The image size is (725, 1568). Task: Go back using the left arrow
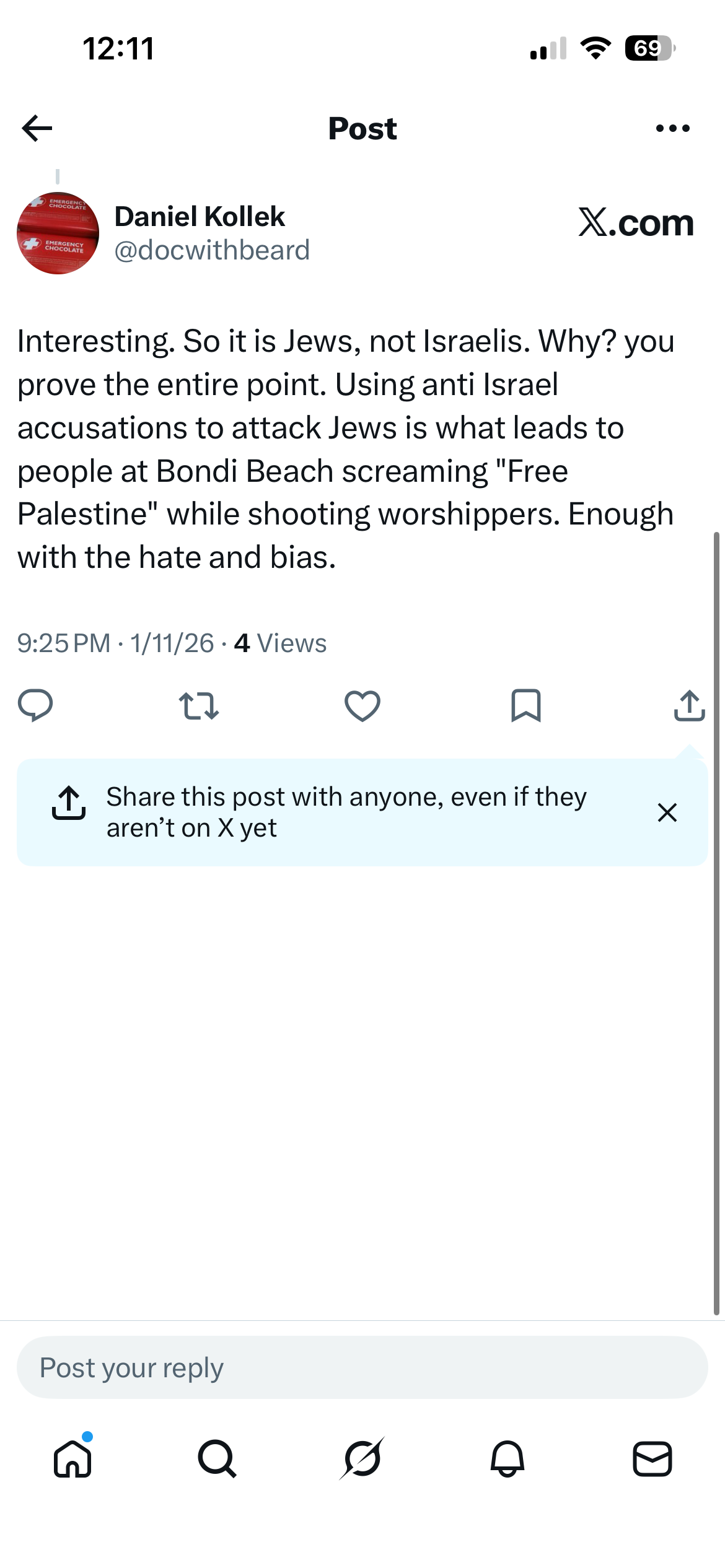37,128
